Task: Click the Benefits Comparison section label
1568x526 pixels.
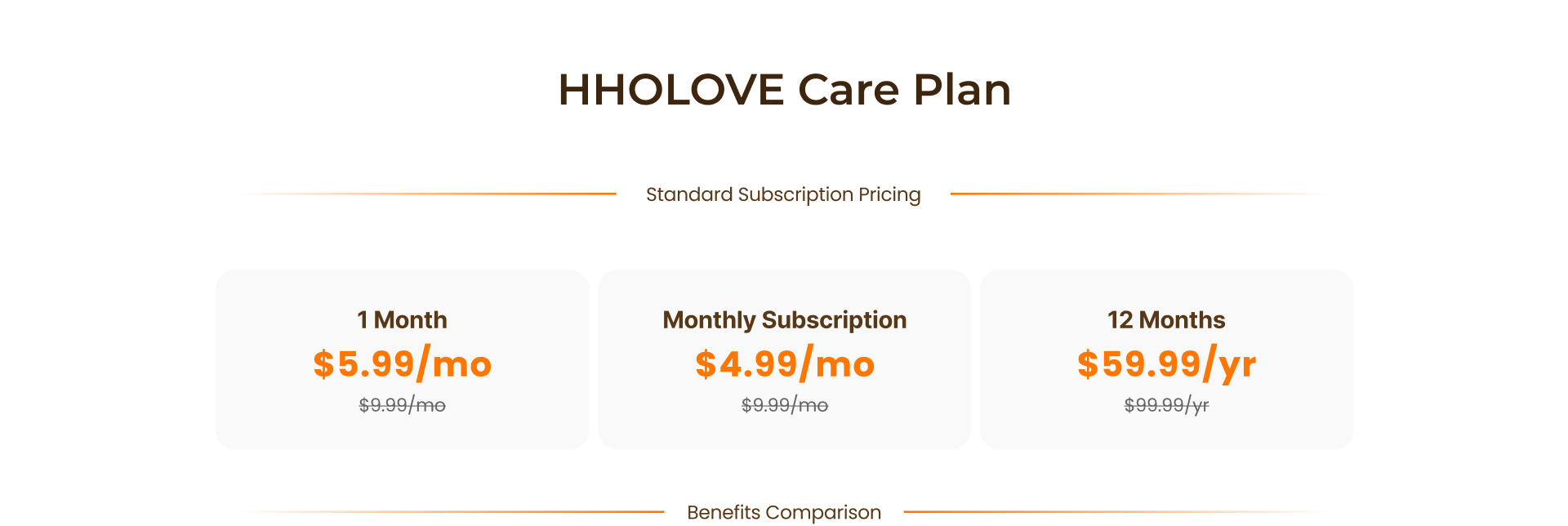Action: pyautogui.click(x=784, y=512)
